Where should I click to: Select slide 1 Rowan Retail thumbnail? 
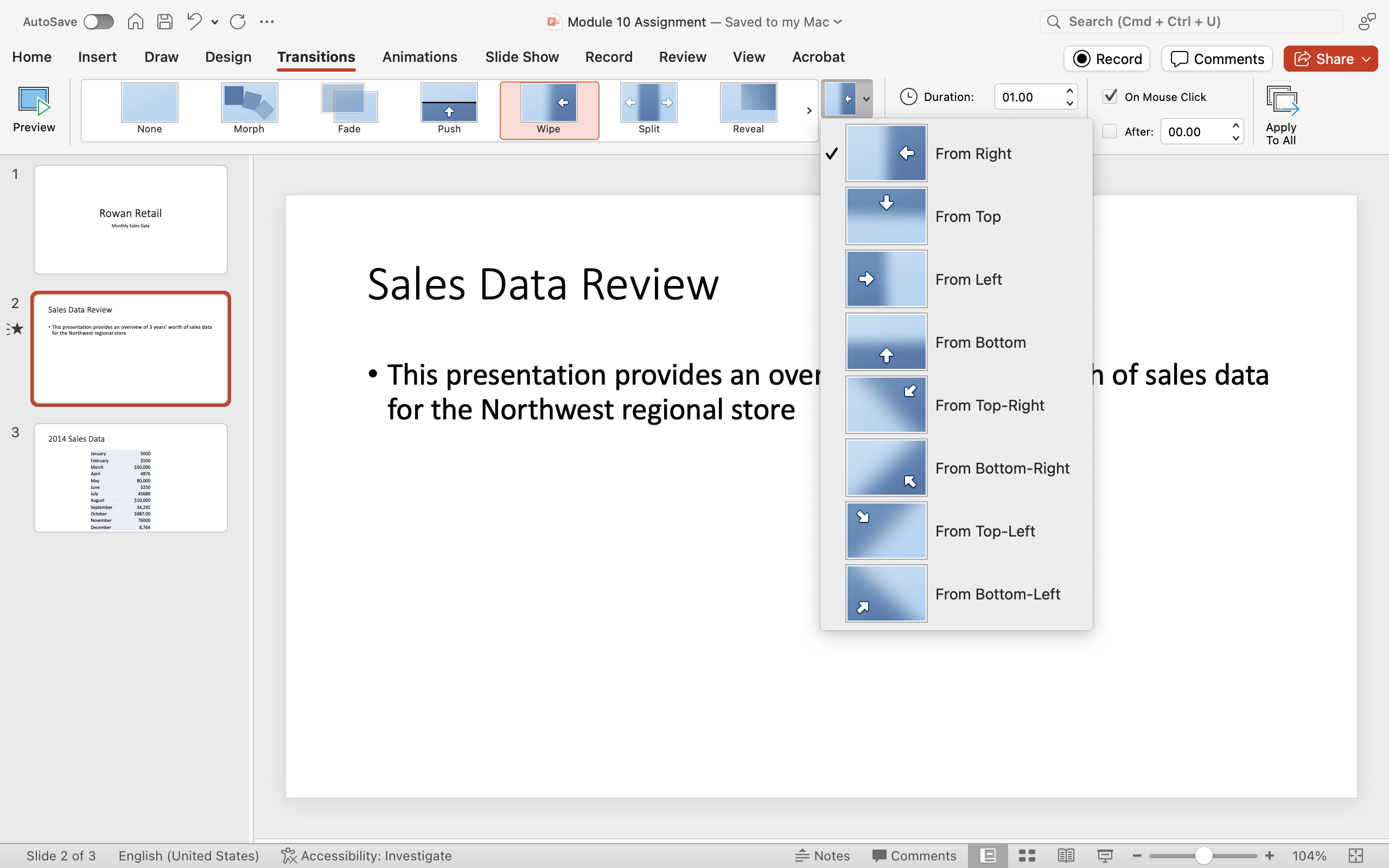pyautogui.click(x=130, y=220)
